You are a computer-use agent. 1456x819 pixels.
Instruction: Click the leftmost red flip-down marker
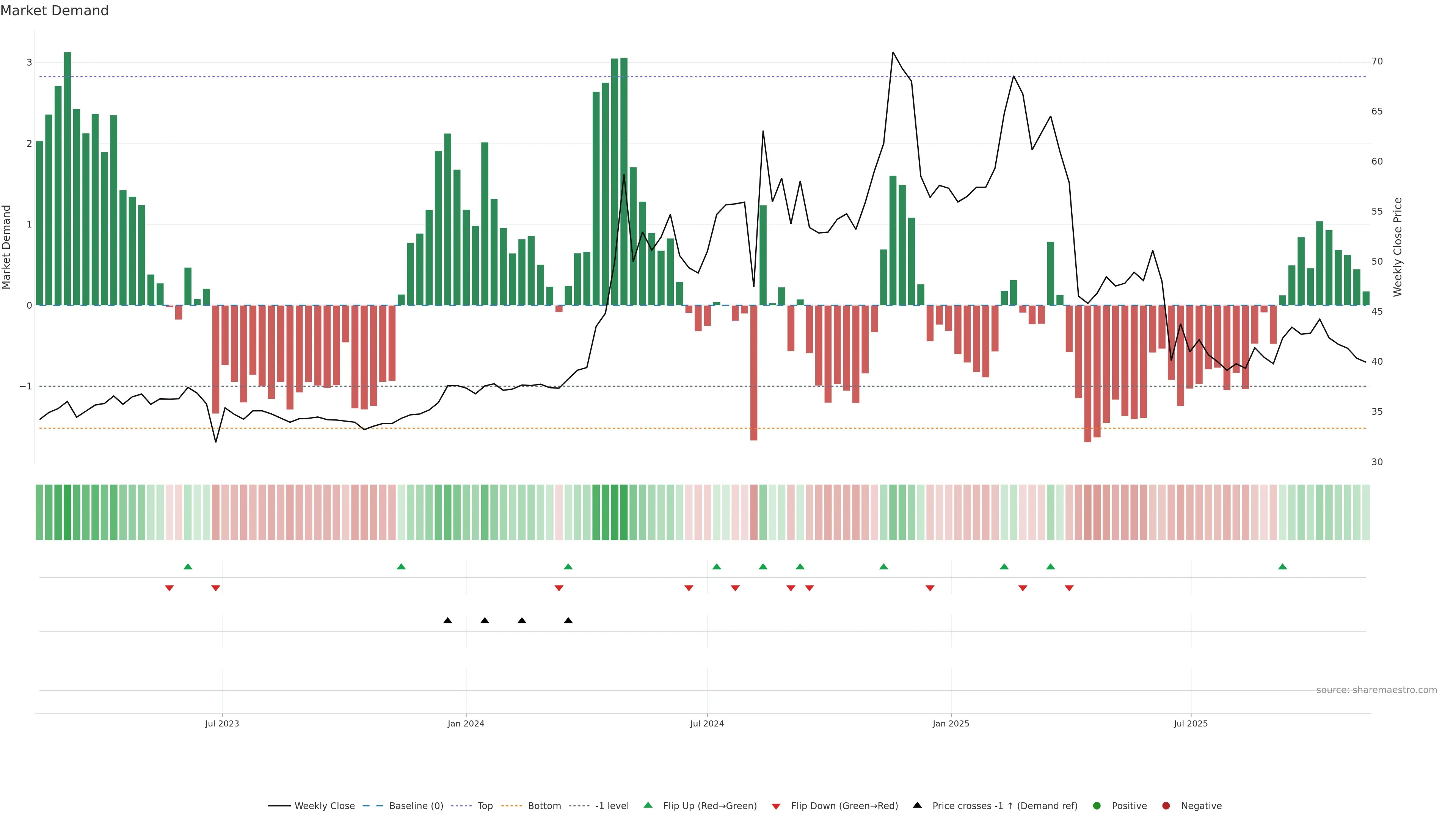(169, 588)
